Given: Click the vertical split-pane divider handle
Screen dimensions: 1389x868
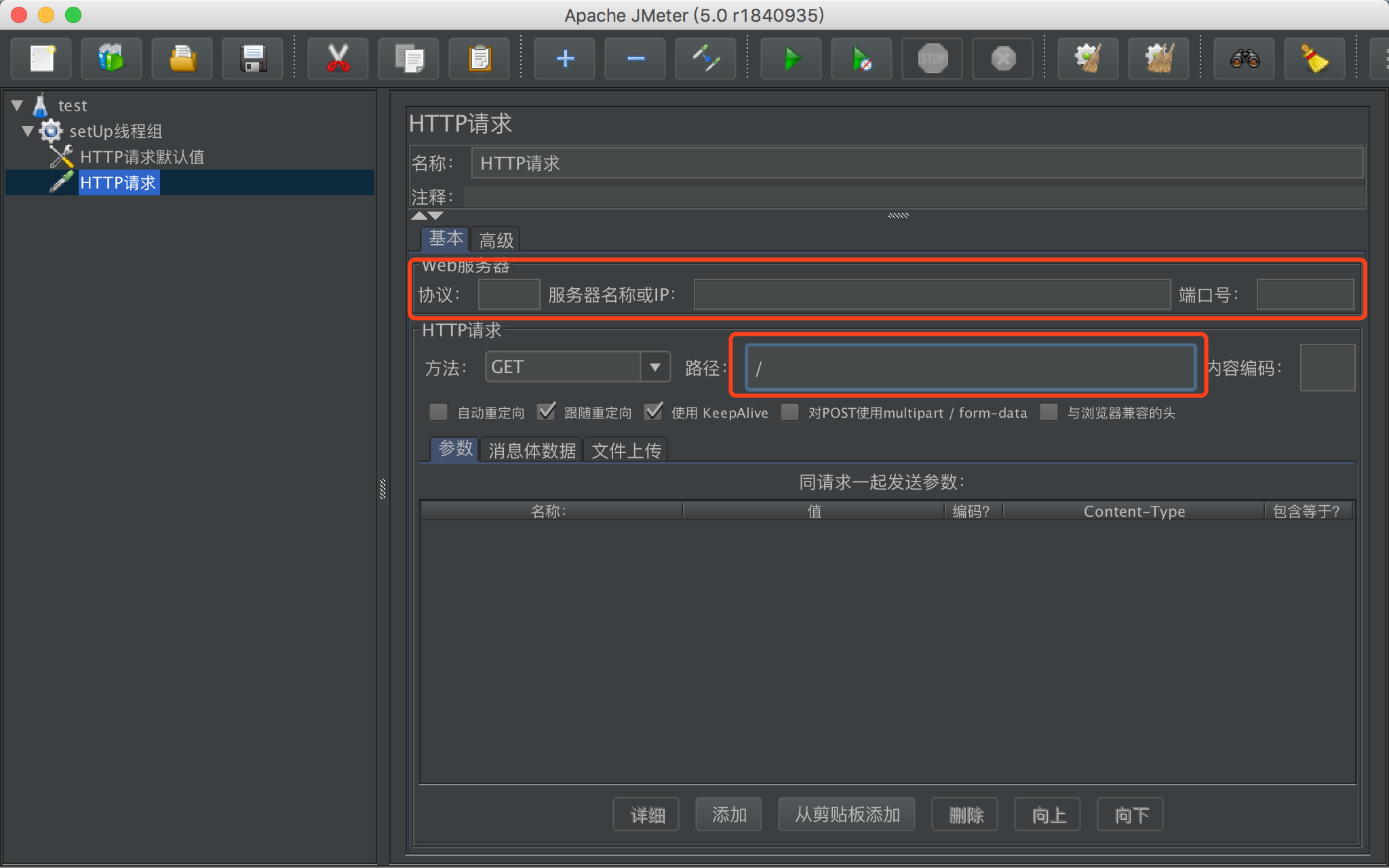Looking at the screenshot, I should [x=383, y=489].
